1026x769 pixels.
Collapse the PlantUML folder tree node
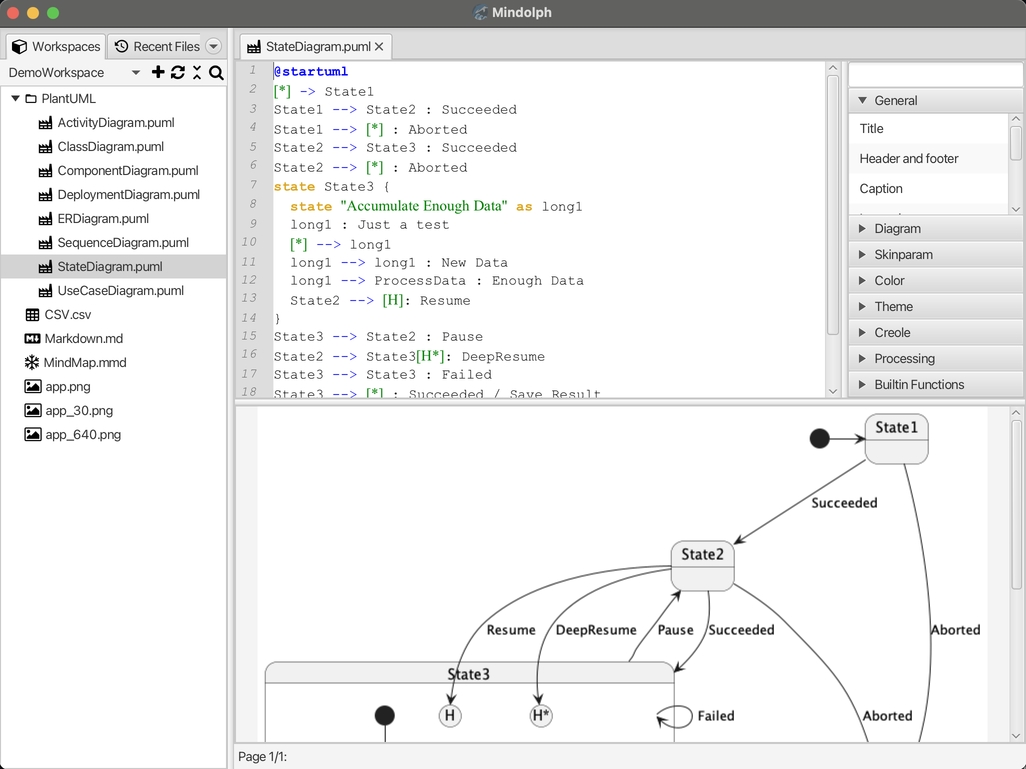(15, 98)
